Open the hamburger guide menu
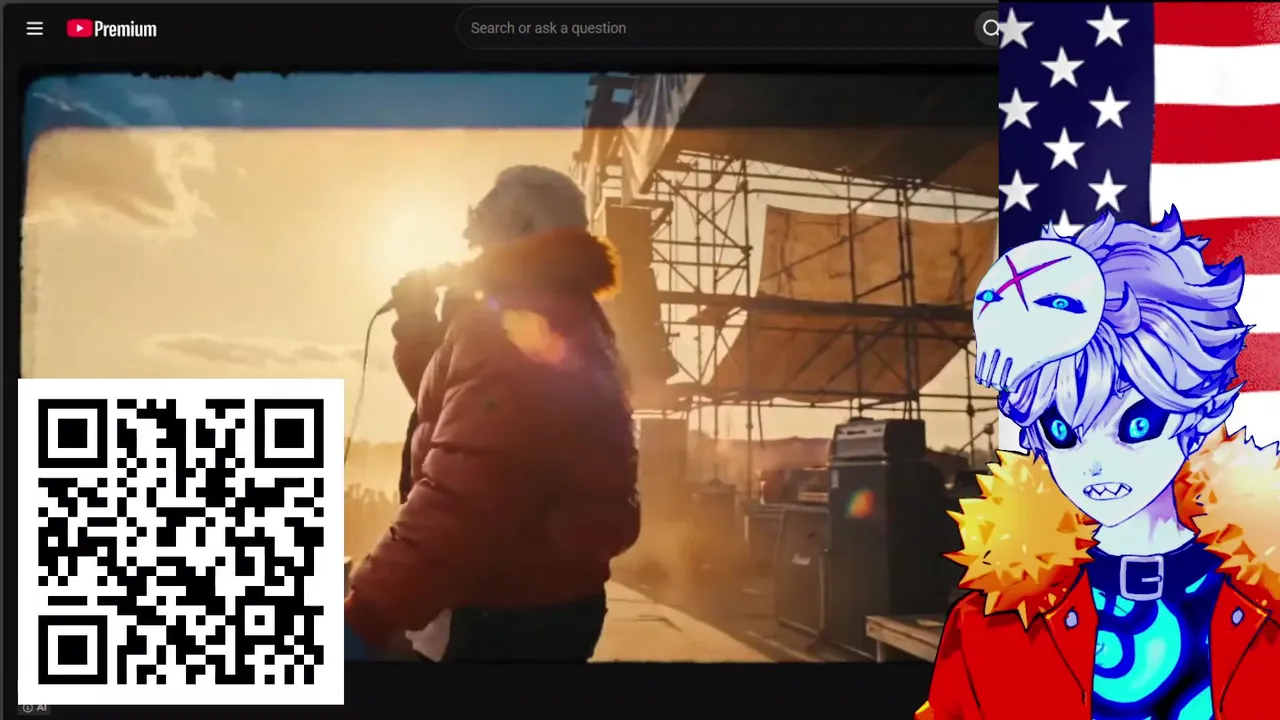Screen dimensions: 1280x720 [35, 28]
